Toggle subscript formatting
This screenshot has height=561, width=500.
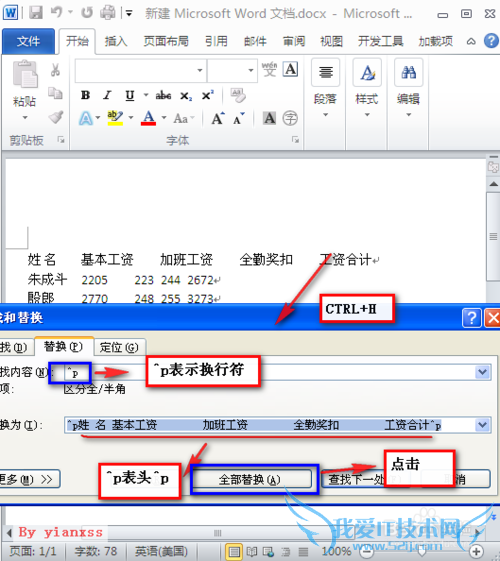pyautogui.click(x=186, y=96)
